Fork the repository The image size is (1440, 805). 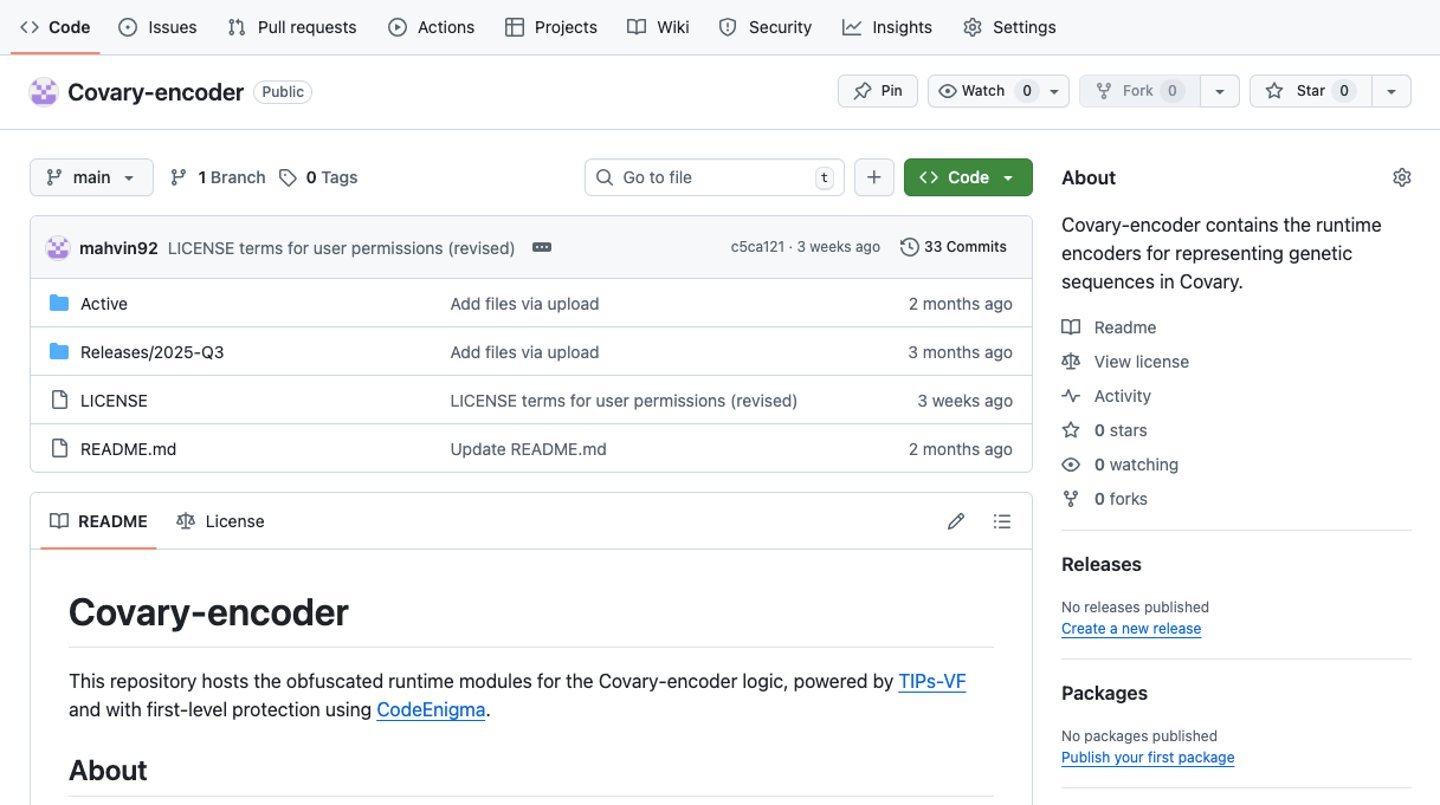(x=1139, y=91)
